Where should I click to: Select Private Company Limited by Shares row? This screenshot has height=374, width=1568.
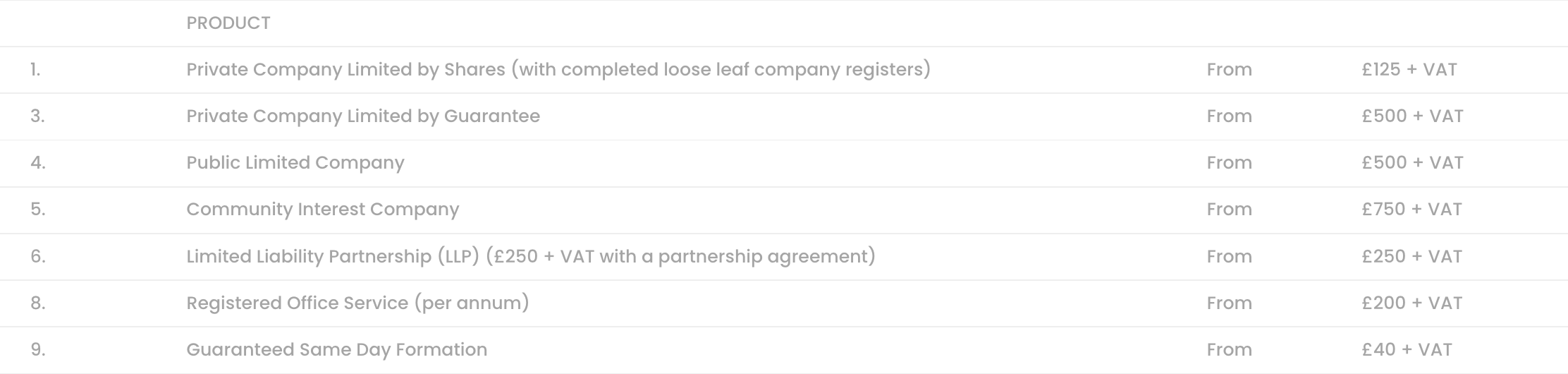784,70
